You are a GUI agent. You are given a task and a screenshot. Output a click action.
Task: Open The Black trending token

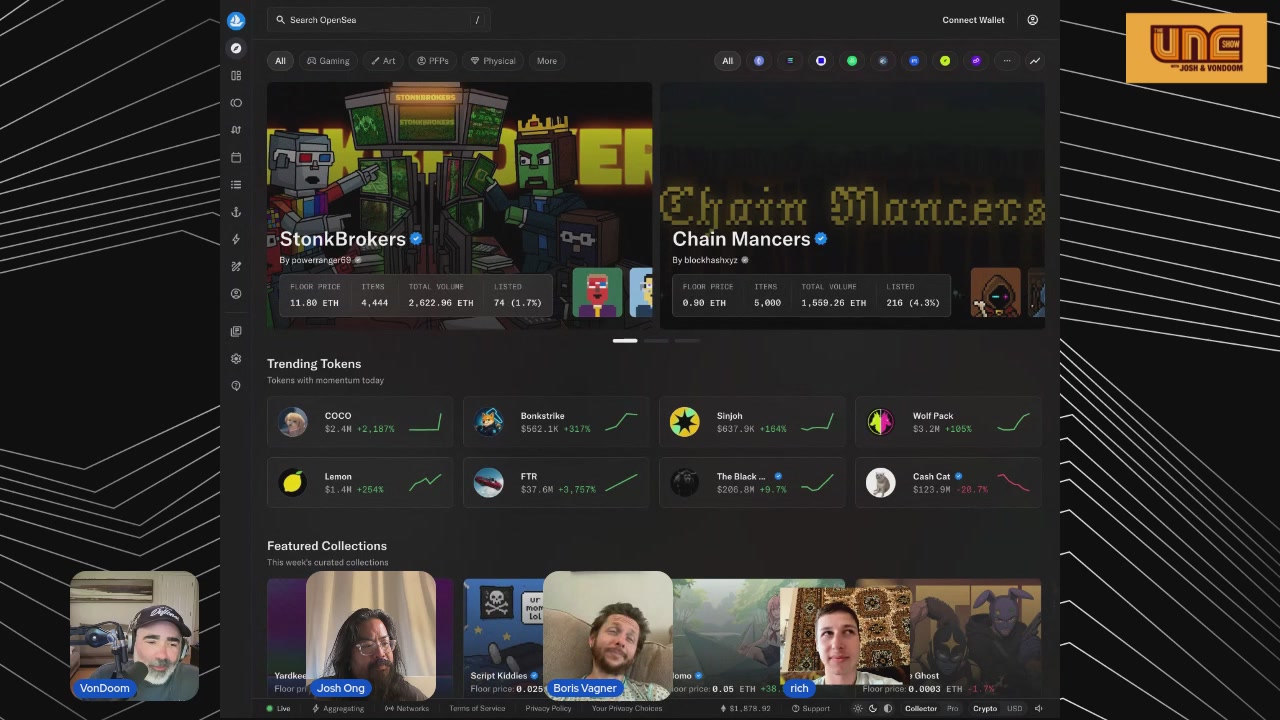coord(751,483)
